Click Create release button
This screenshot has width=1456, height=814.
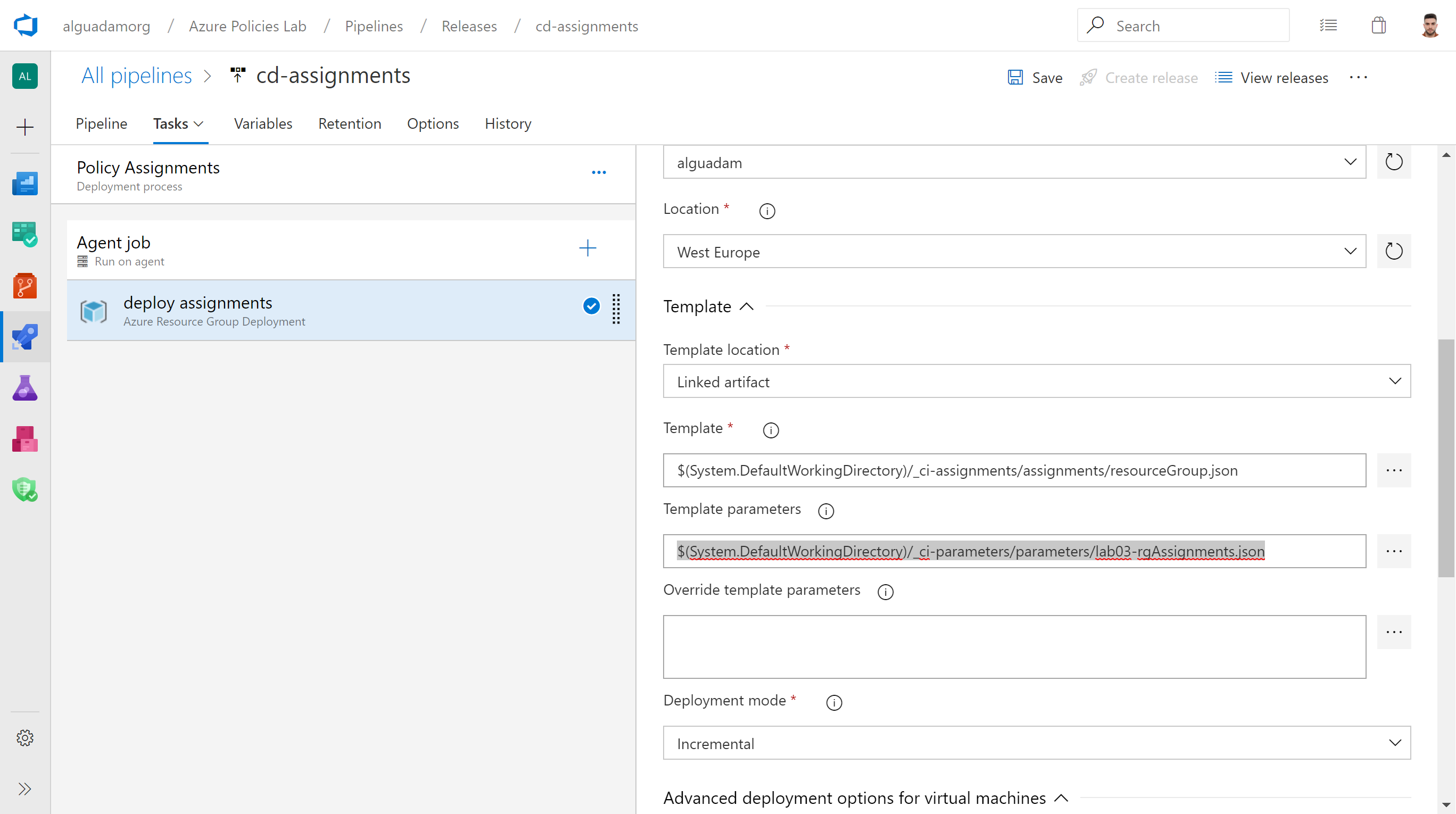click(x=1139, y=77)
